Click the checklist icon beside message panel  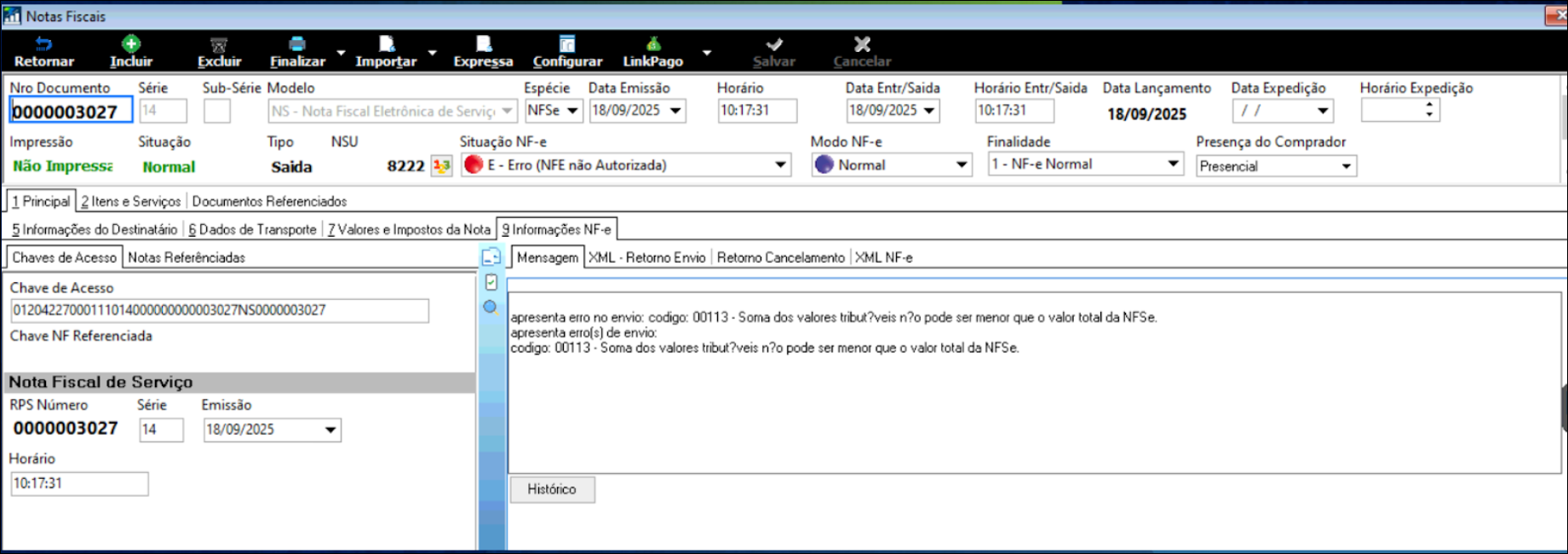click(491, 282)
